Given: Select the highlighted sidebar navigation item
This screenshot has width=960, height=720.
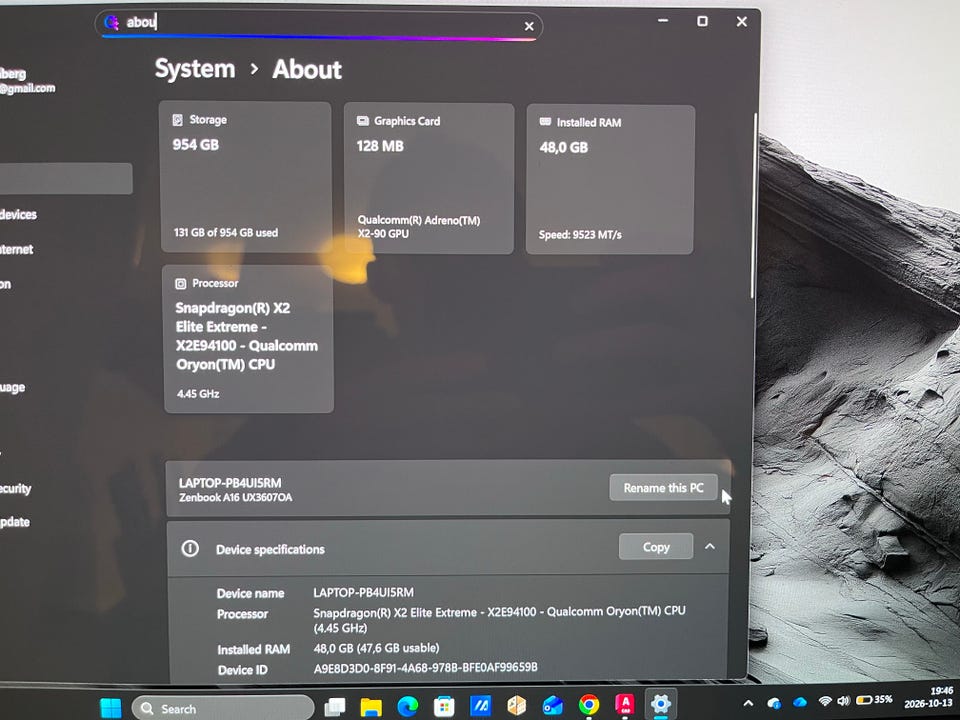Looking at the screenshot, I should tap(66, 179).
